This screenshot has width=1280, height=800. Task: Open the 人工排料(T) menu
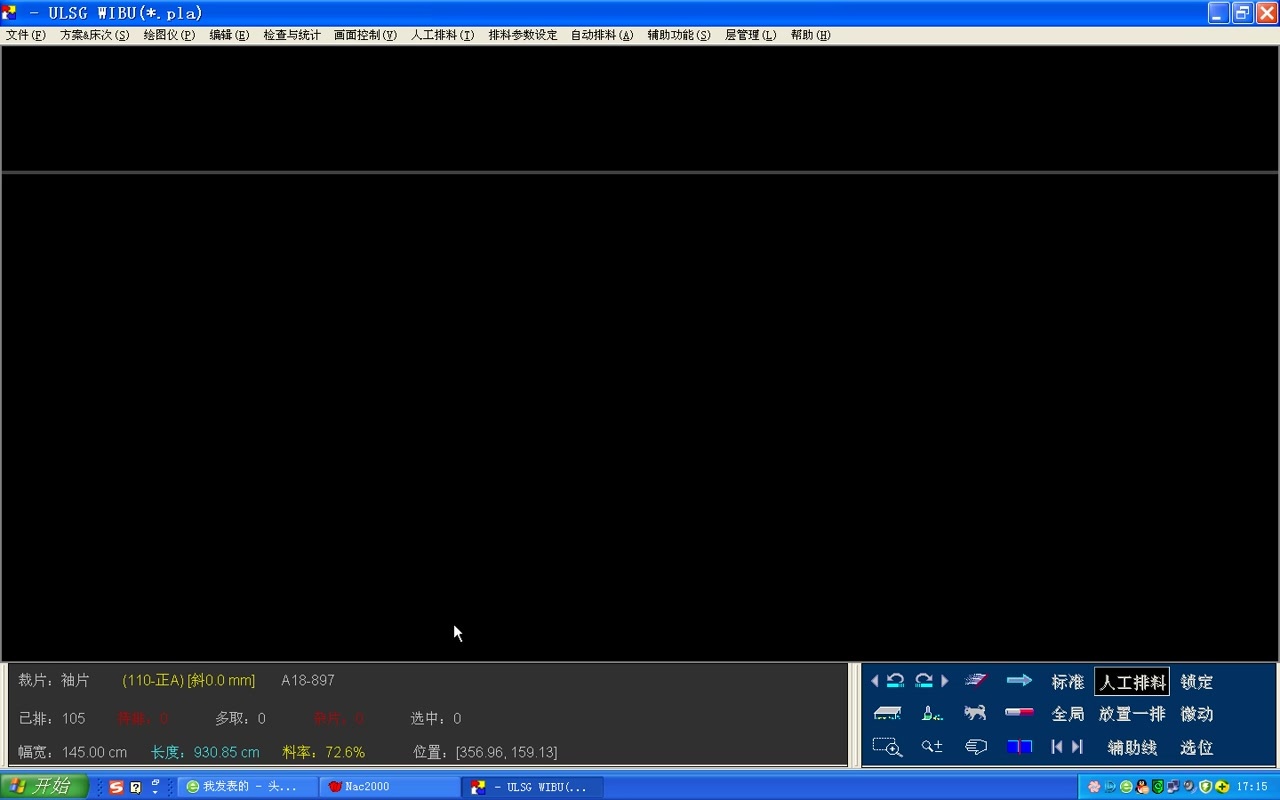(x=442, y=35)
